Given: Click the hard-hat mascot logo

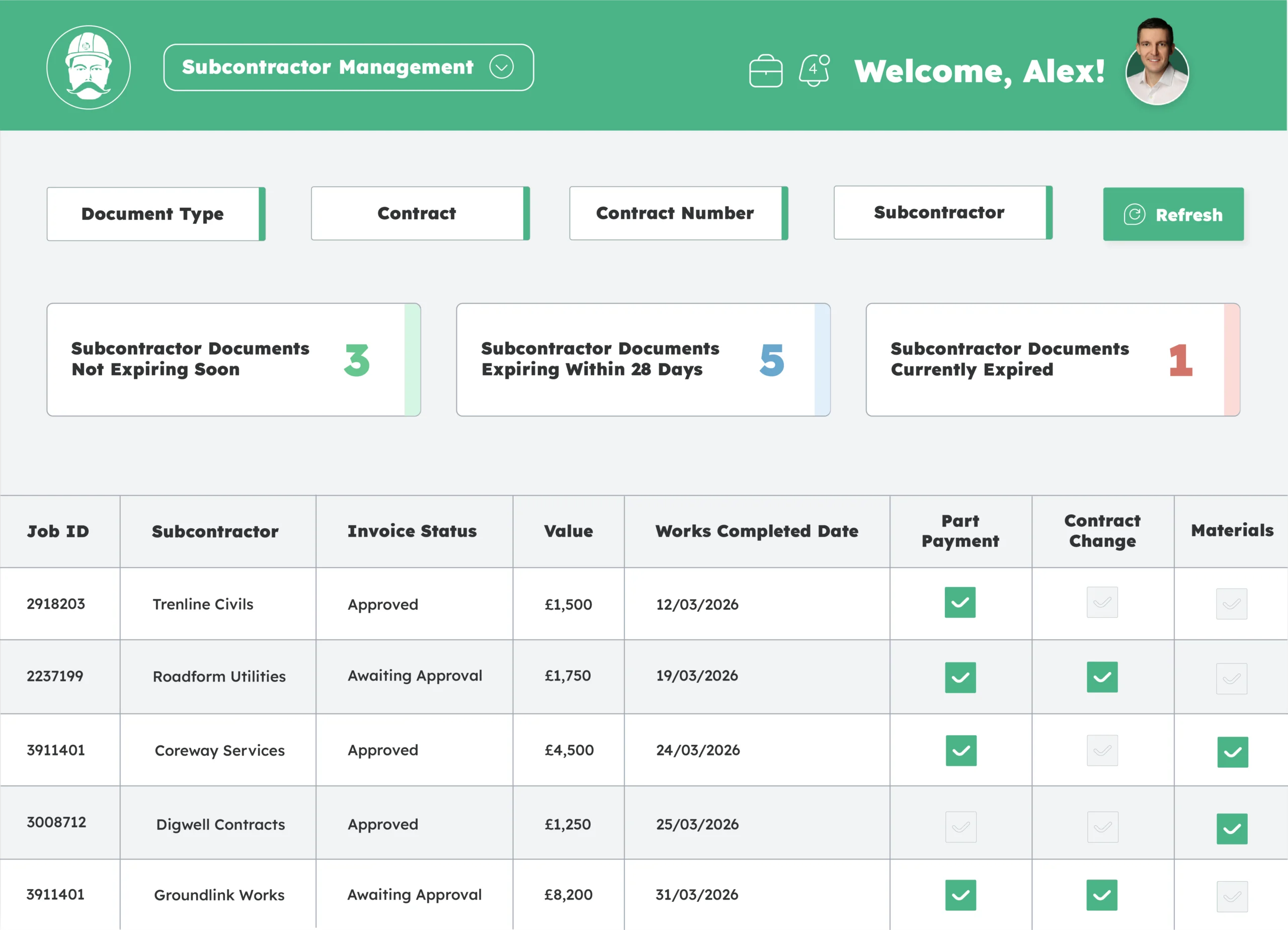Looking at the screenshot, I should point(89,67).
